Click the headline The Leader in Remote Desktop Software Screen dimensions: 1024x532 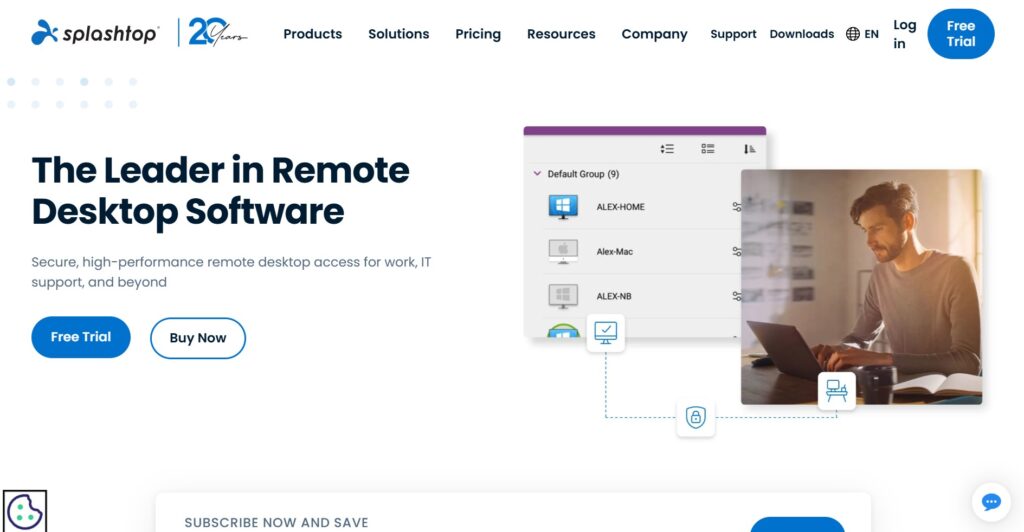click(221, 191)
